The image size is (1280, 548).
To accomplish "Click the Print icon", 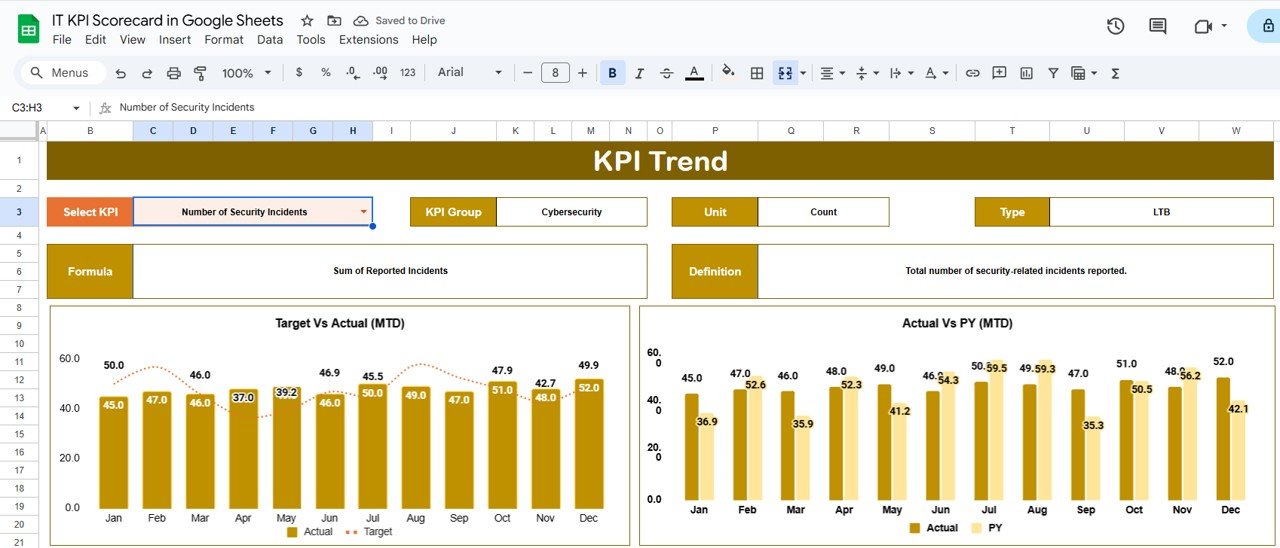I will 174,73.
